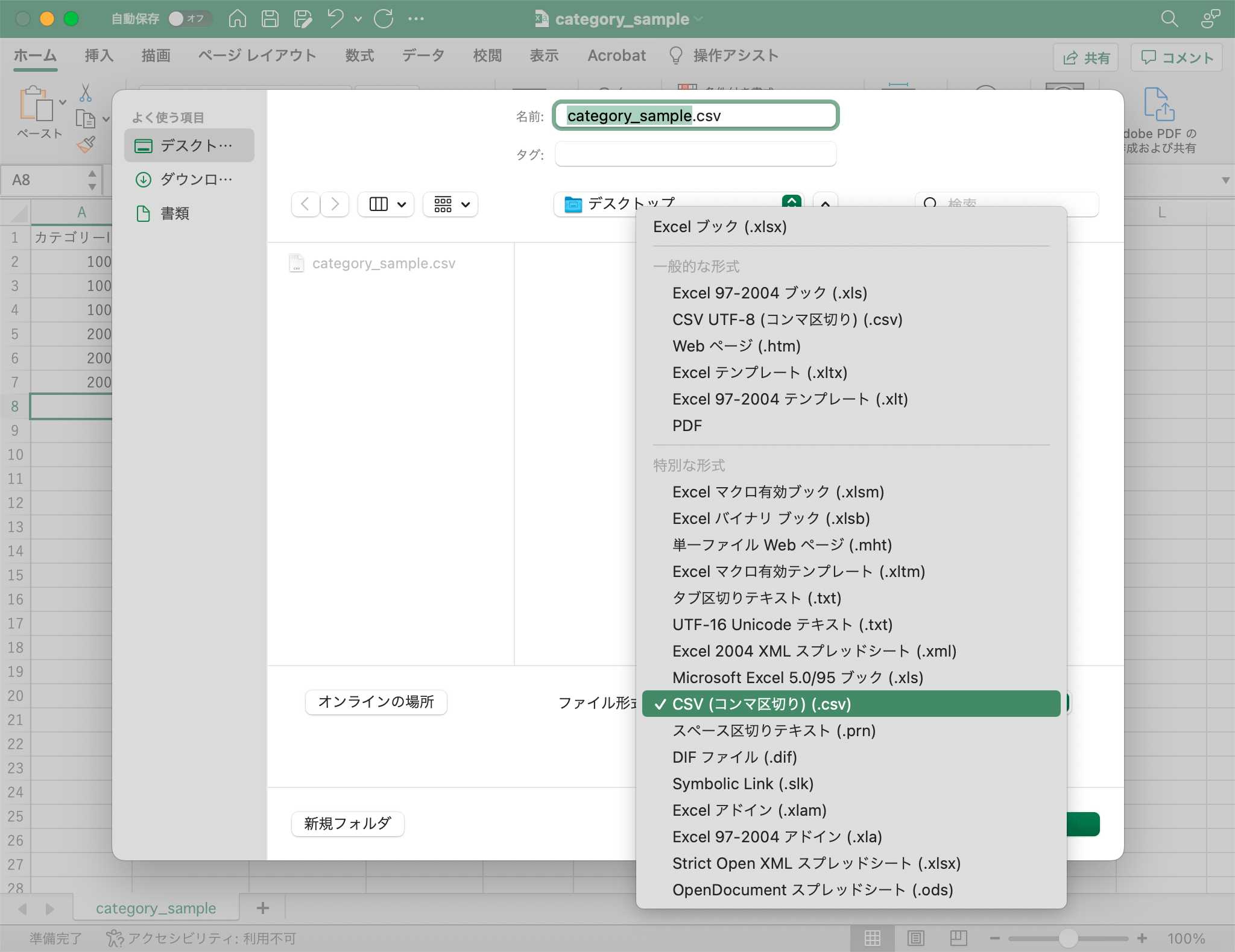Collapse the dialog with the up chevron
The height and width of the screenshot is (952, 1235).
825,204
